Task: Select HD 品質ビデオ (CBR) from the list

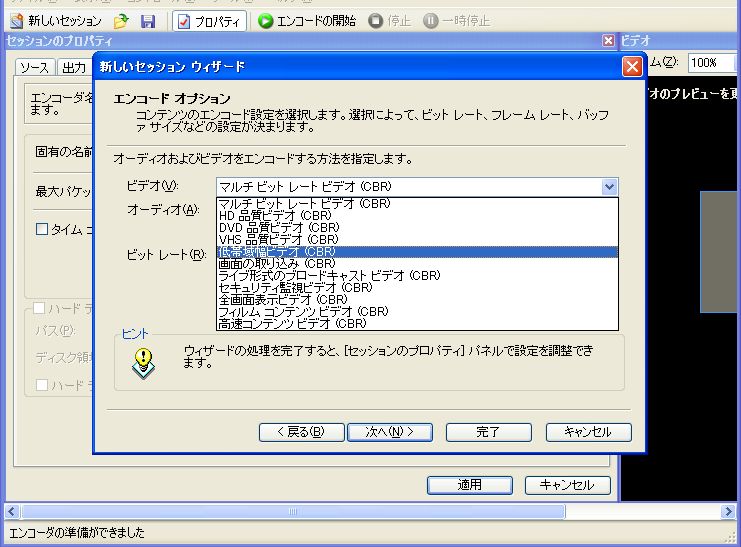Action: click(x=275, y=215)
